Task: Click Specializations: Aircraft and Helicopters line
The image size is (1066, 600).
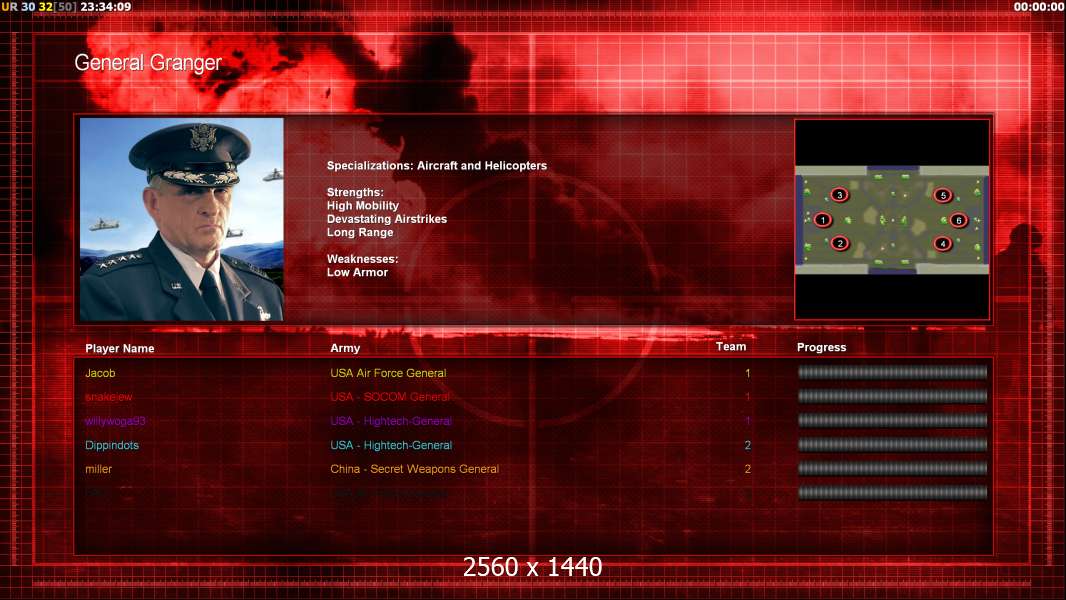Action: [436, 166]
